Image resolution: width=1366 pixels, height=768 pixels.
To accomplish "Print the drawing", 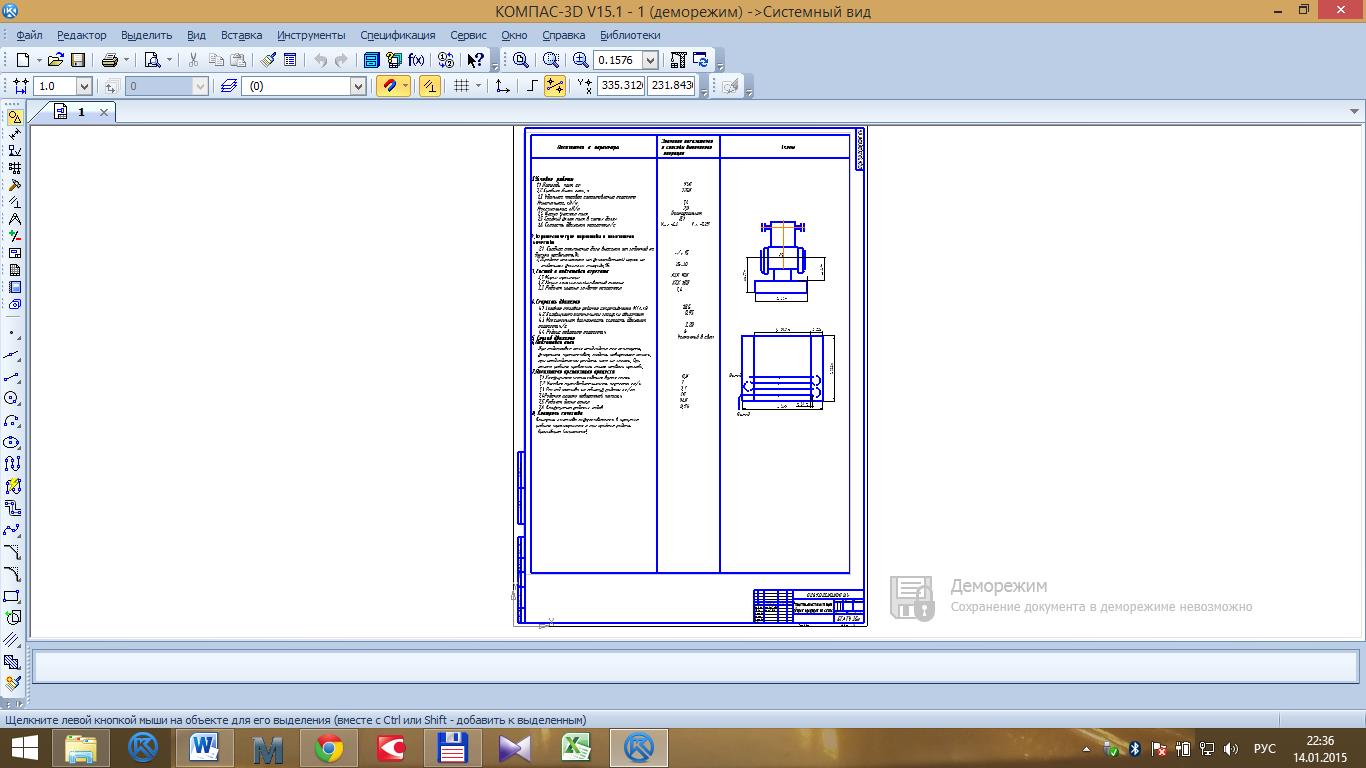I will (x=110, y=60).
